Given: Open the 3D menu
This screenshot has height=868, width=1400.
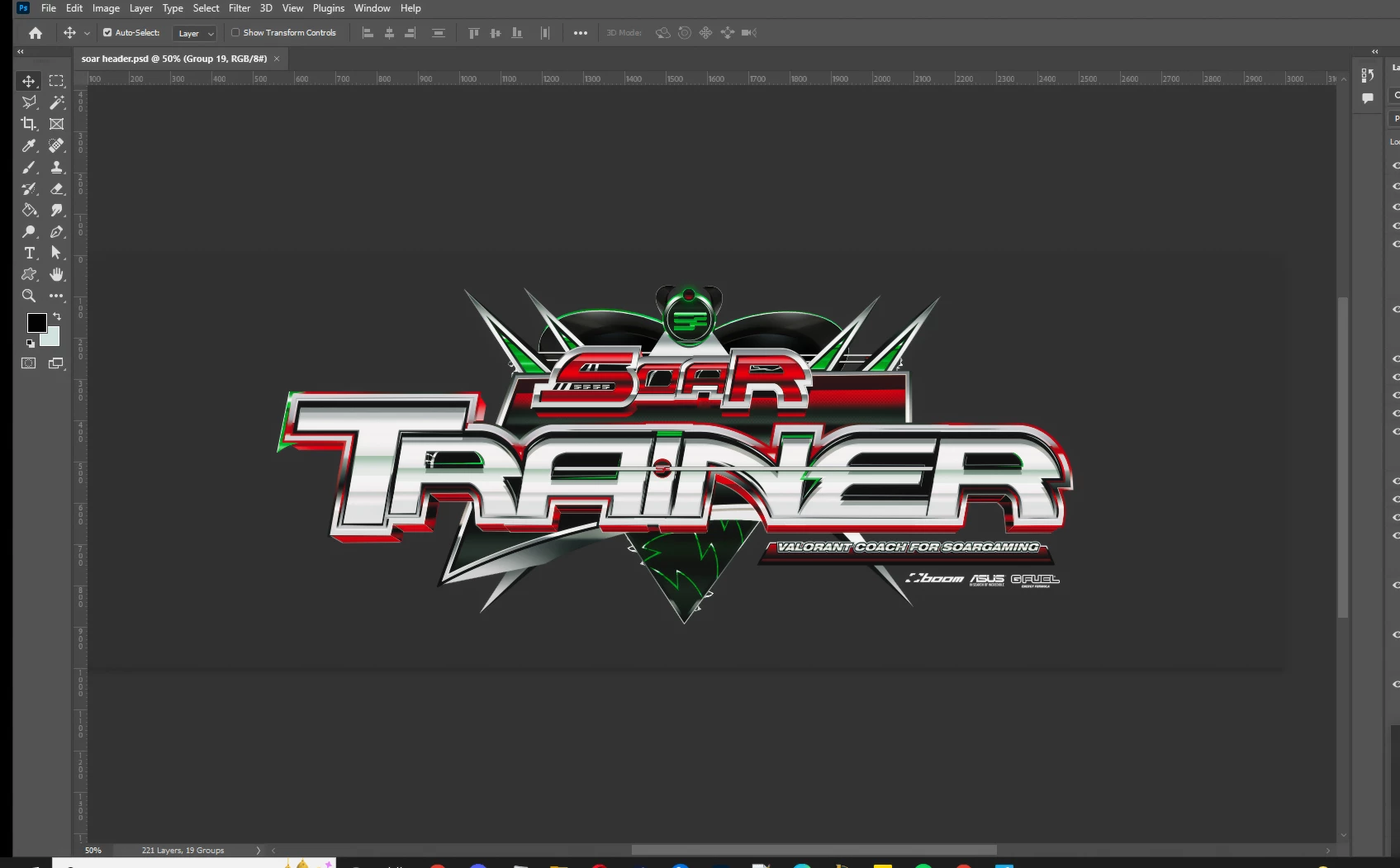Looking at the screenshot, I should pos(266,8).
